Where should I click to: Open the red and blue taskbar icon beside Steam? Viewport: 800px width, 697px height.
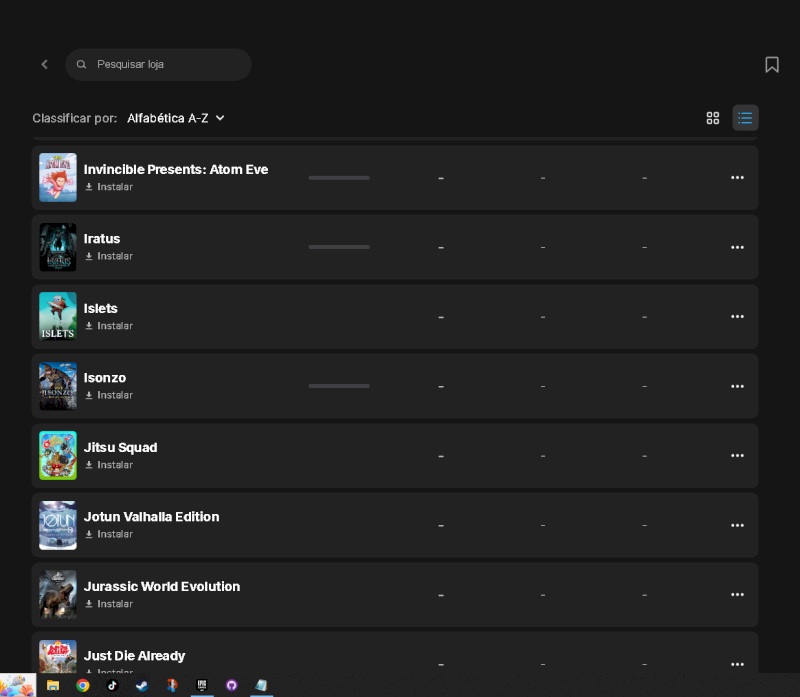[172, 685]
